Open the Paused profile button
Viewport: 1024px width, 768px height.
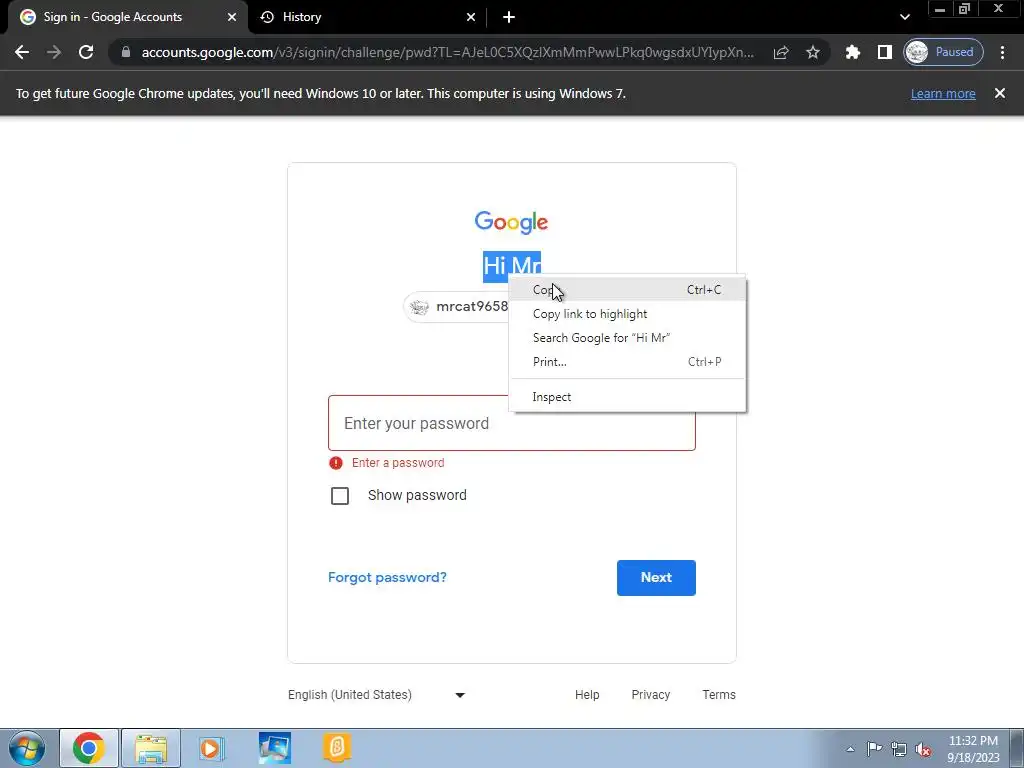click(x=943, y=52)
